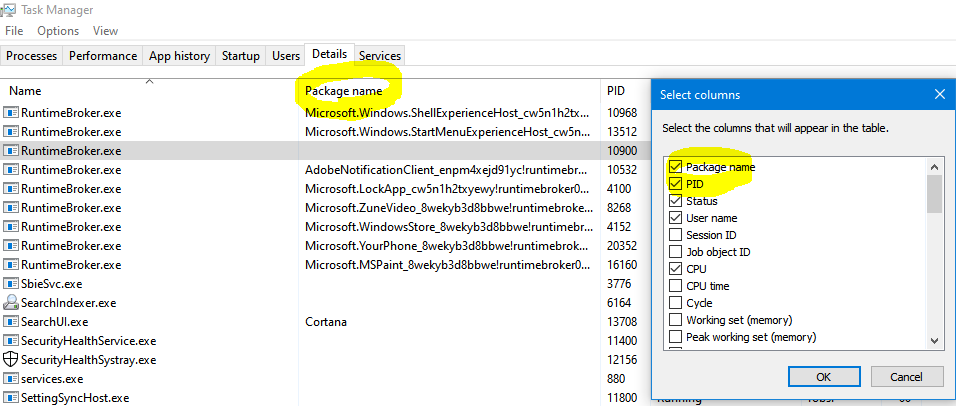This screenshot has height=406, width=956.
Task: Click the SearchUI.exe process icon
Action: (11, 322)
